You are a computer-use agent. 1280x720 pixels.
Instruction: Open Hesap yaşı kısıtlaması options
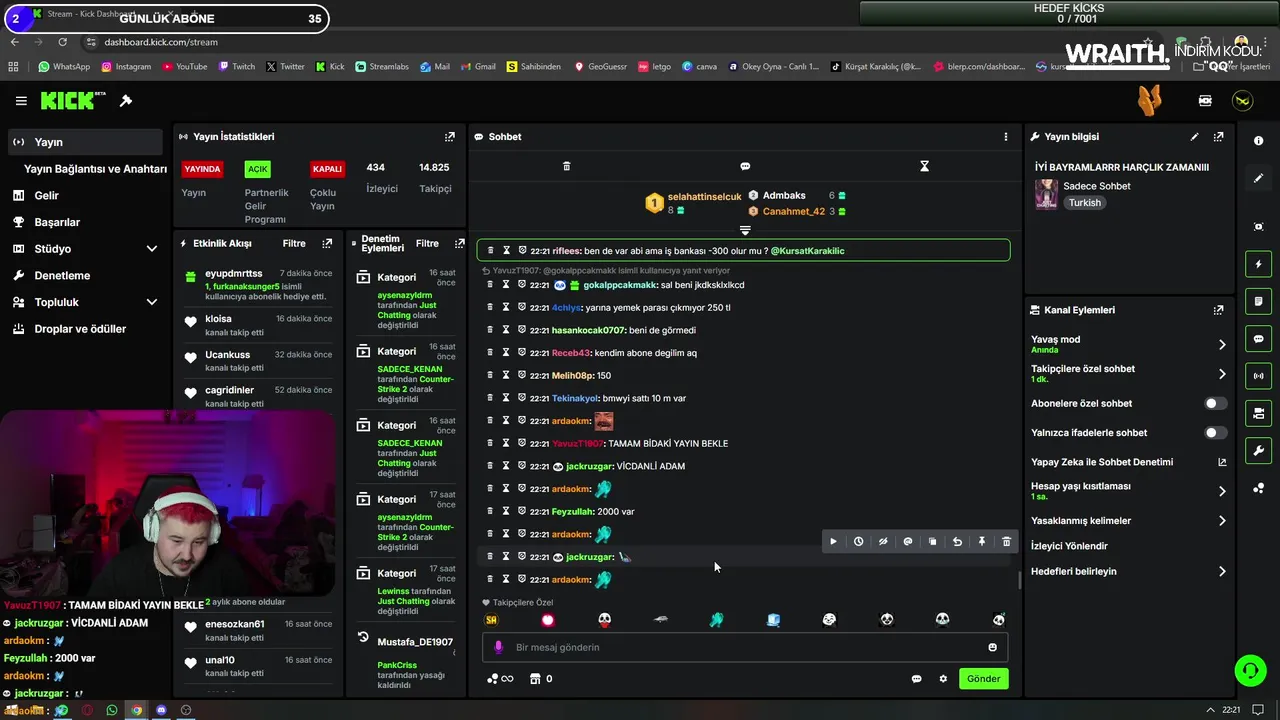coord(1128,491)
